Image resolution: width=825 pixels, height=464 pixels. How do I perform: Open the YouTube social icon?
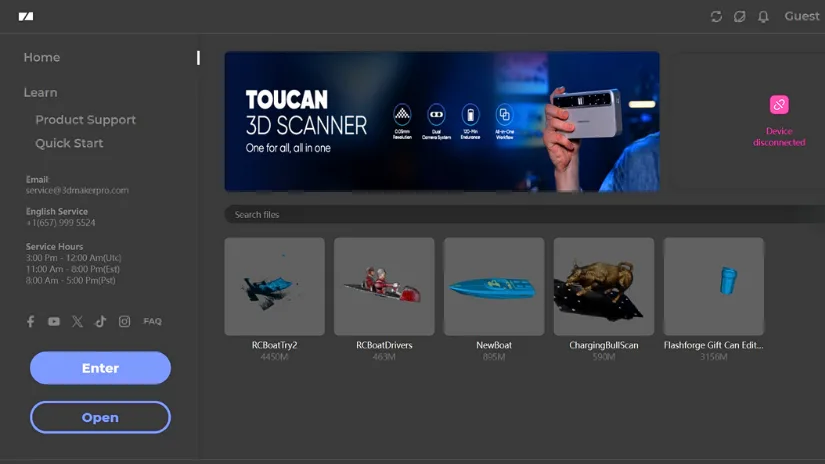54,321
